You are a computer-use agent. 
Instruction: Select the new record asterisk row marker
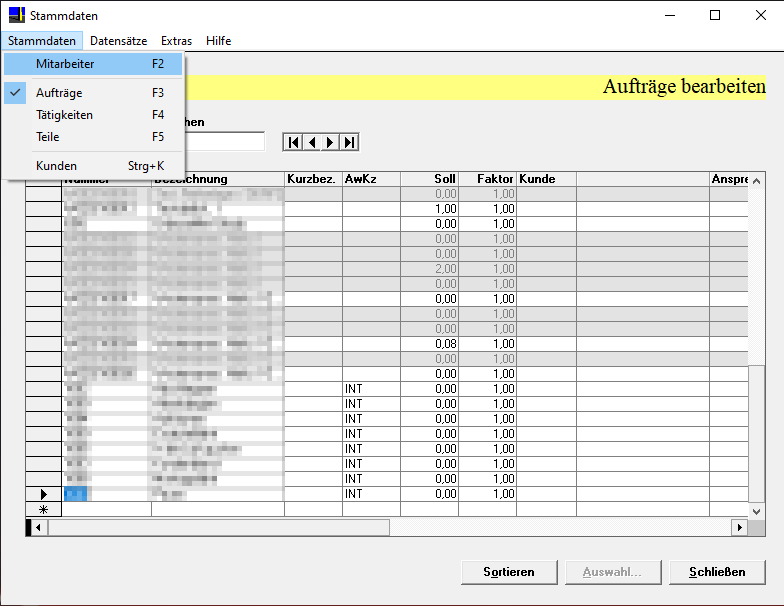tap(44, 509)
